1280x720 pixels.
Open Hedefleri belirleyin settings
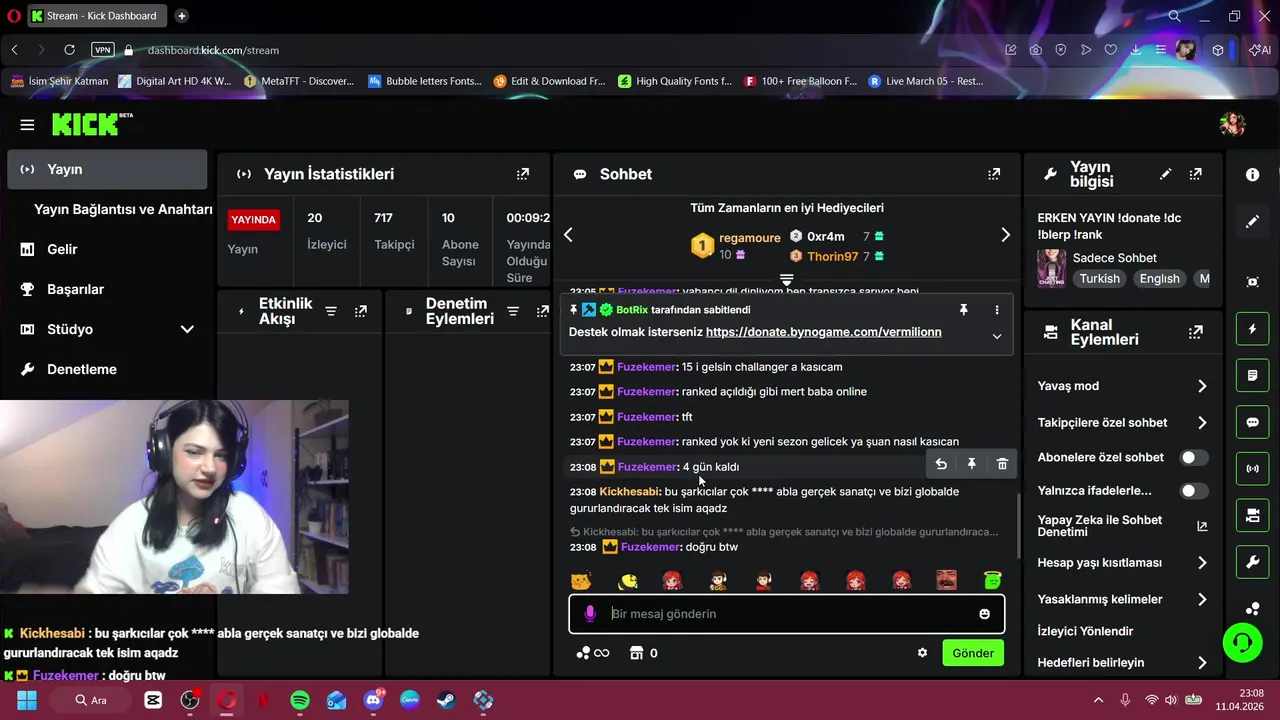[1122, 662]
